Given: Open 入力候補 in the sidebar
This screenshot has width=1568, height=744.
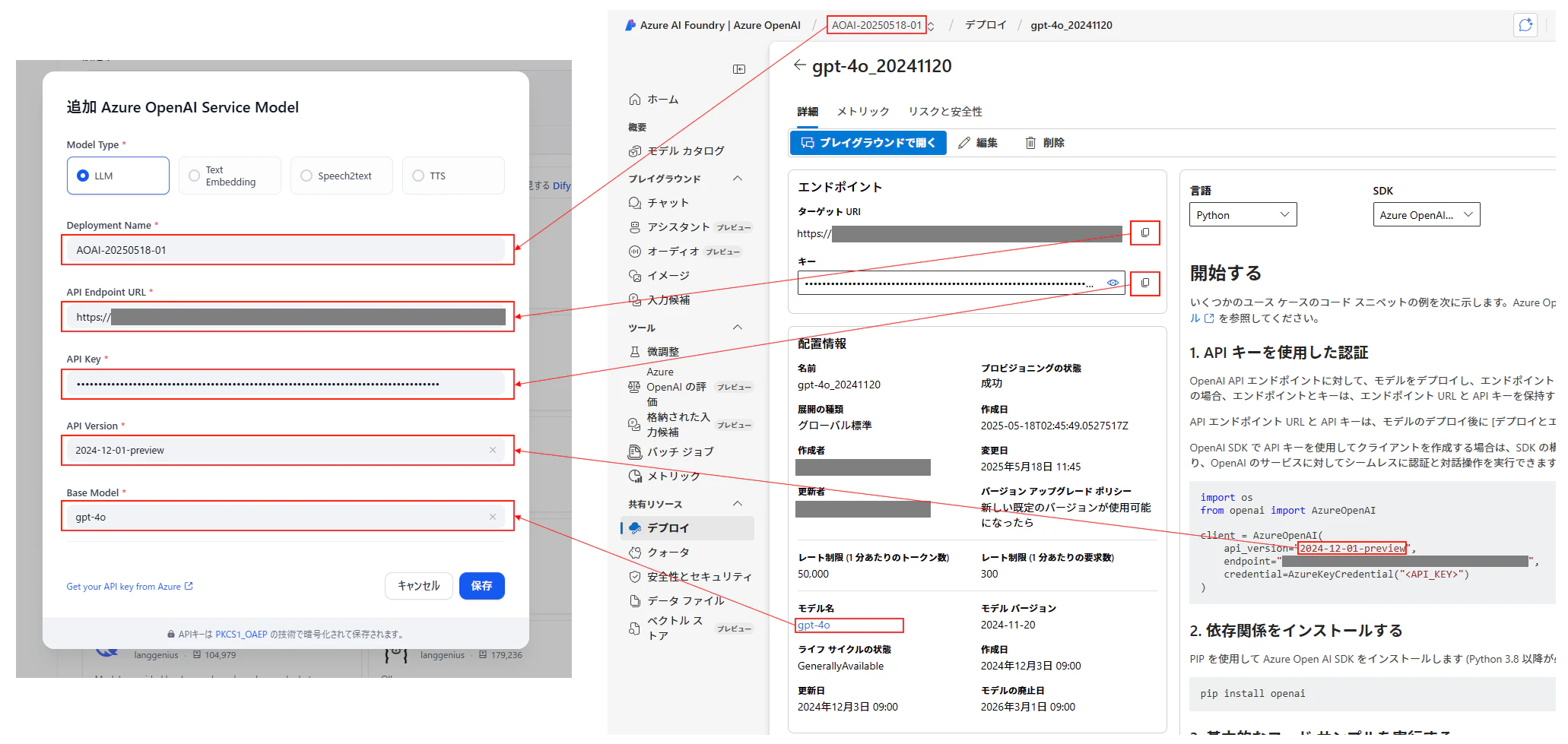Looking at the screenshot, I should click(x=668, y=300).
